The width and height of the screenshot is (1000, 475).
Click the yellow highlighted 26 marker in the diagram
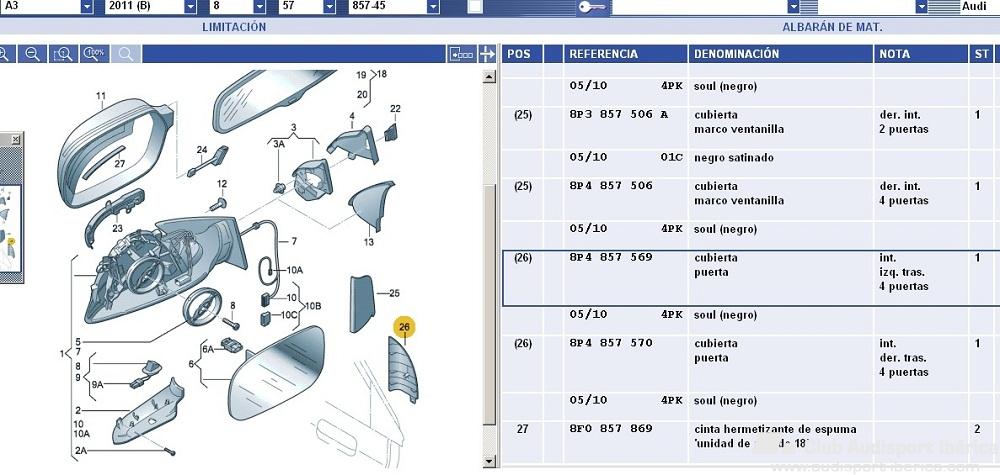pyautogui.click(x=404, y=328)
